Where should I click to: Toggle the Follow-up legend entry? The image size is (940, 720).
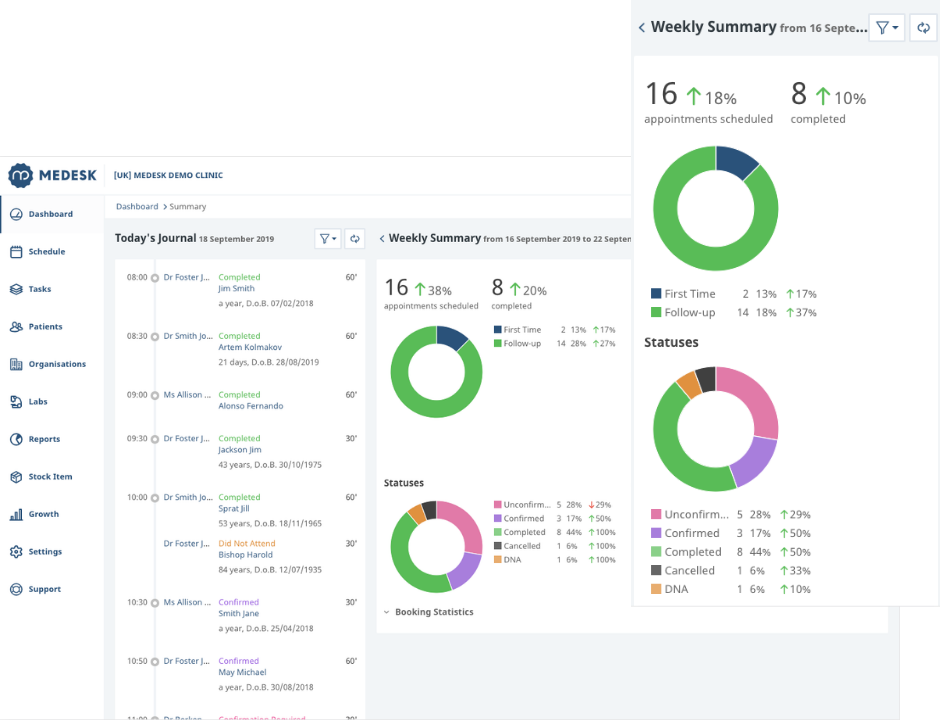point(685,312)
